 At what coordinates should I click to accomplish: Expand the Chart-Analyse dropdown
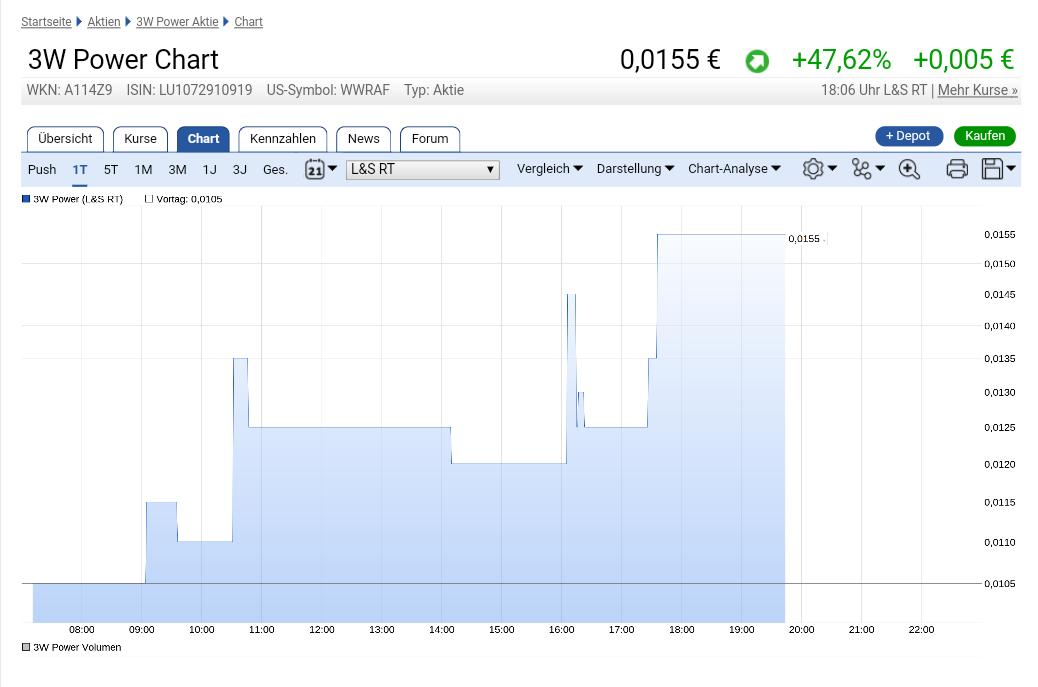[734, 169]
